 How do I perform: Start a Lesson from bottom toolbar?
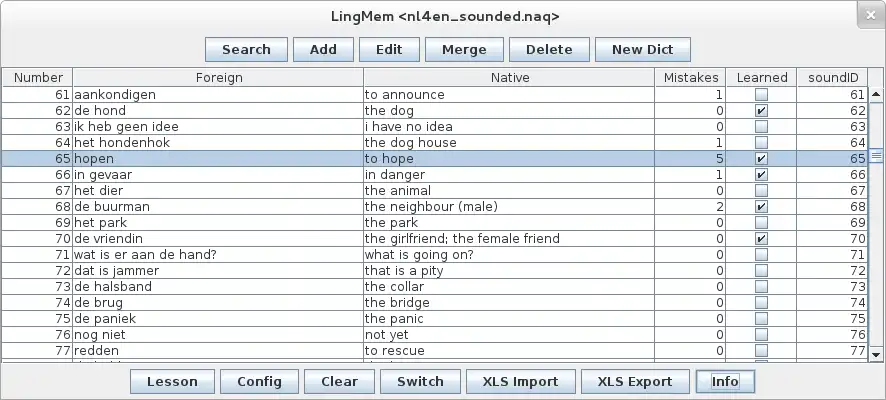click(172, 381)
